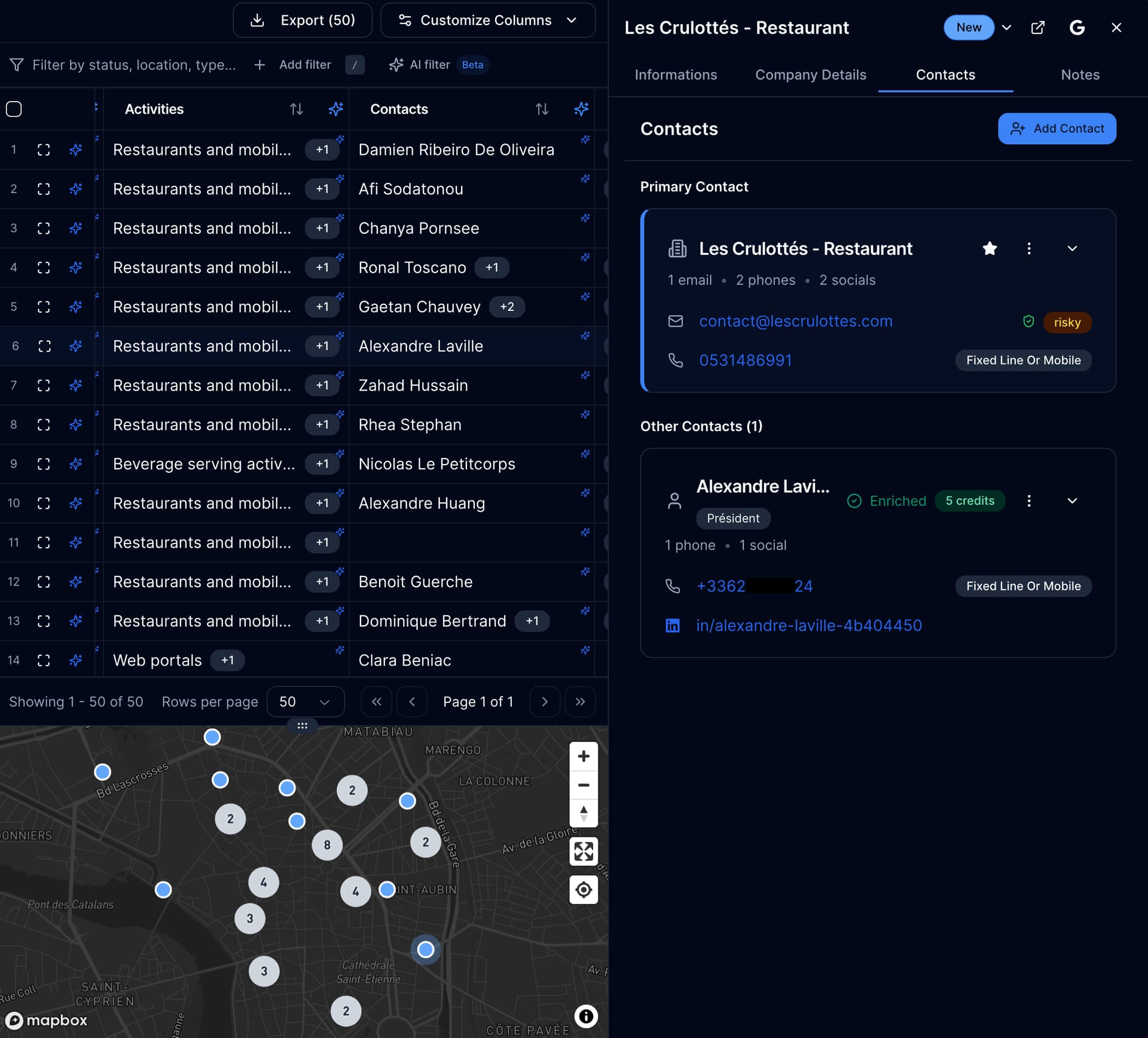Screen dimensions: 1148x1038
Task: Open the New status dropdown arrow
Action: [x=1007, y=28]
